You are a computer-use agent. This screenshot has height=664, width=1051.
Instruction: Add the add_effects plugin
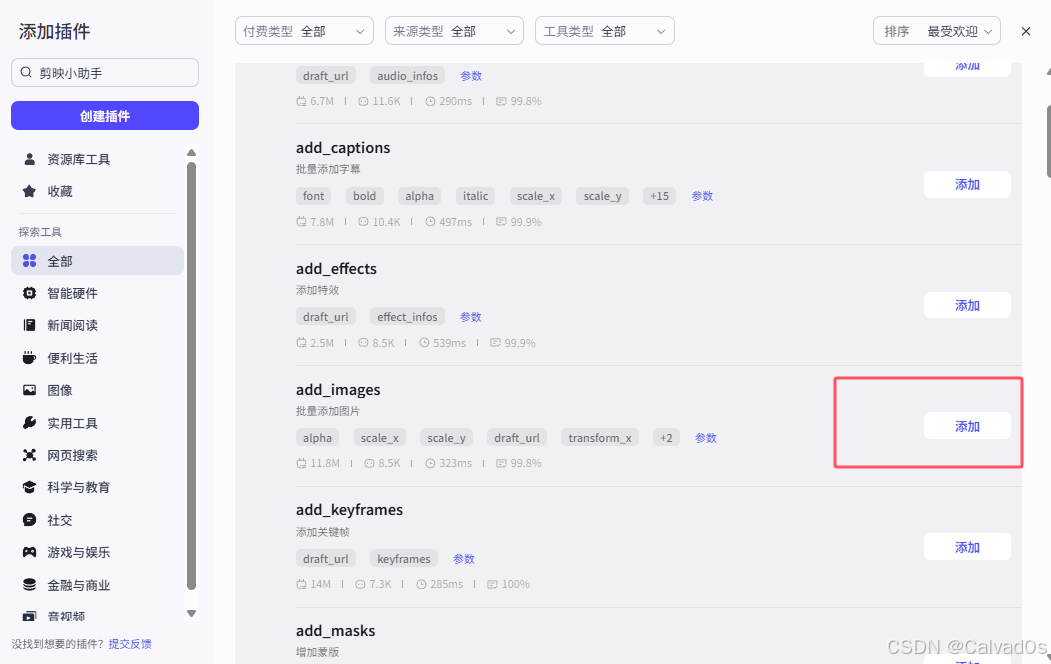[967, 306]
